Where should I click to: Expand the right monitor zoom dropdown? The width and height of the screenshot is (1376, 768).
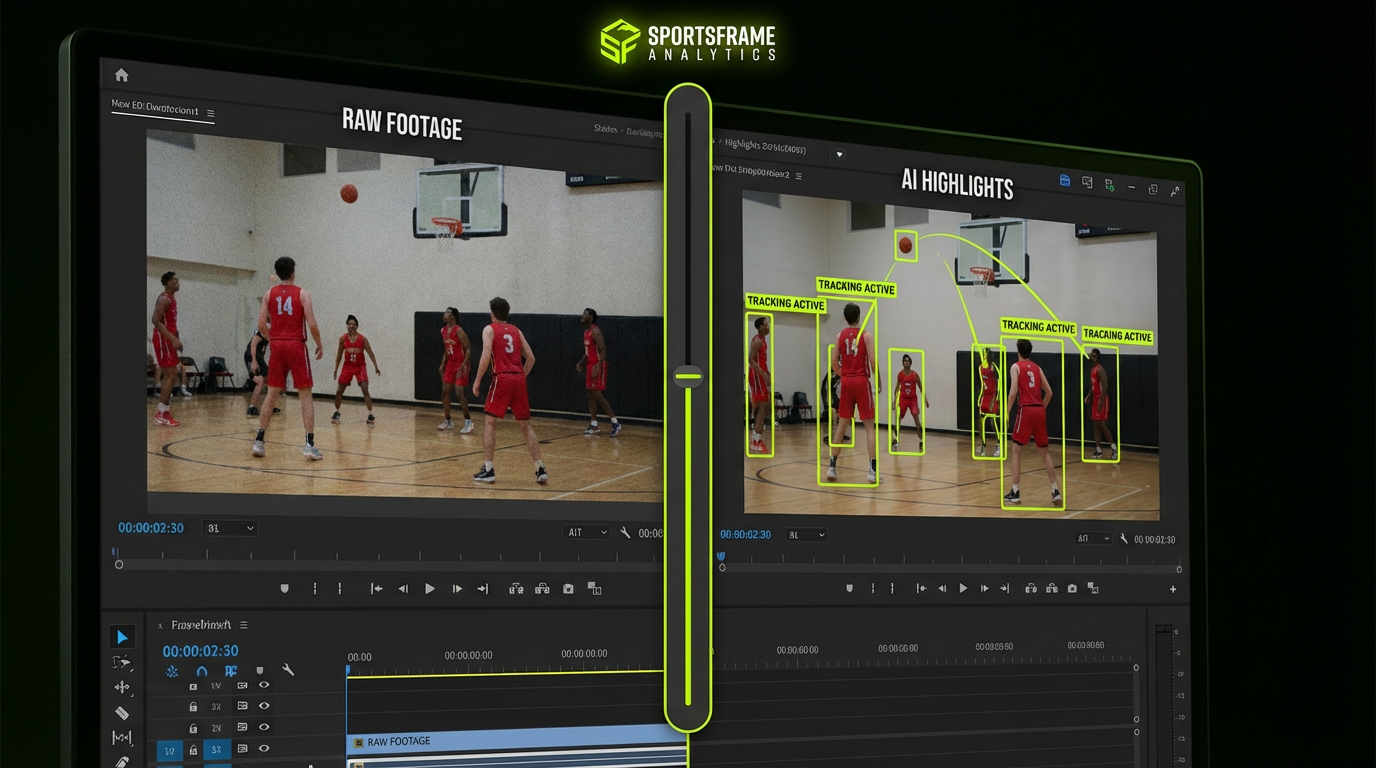point(806,535)
